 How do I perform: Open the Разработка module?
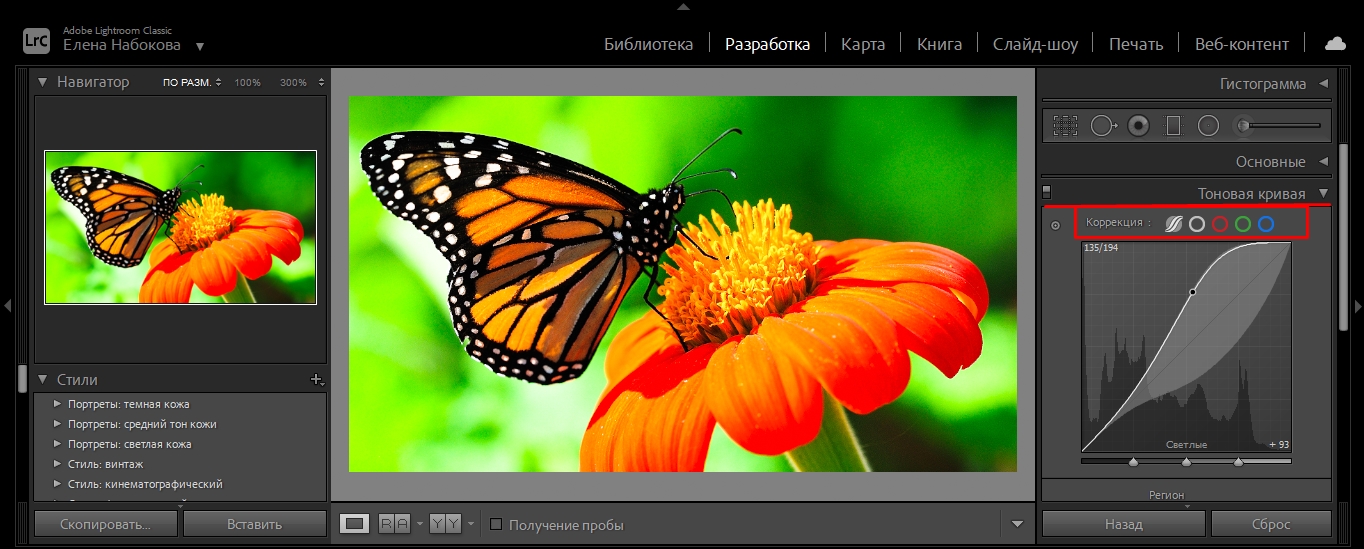pos(767,44)
